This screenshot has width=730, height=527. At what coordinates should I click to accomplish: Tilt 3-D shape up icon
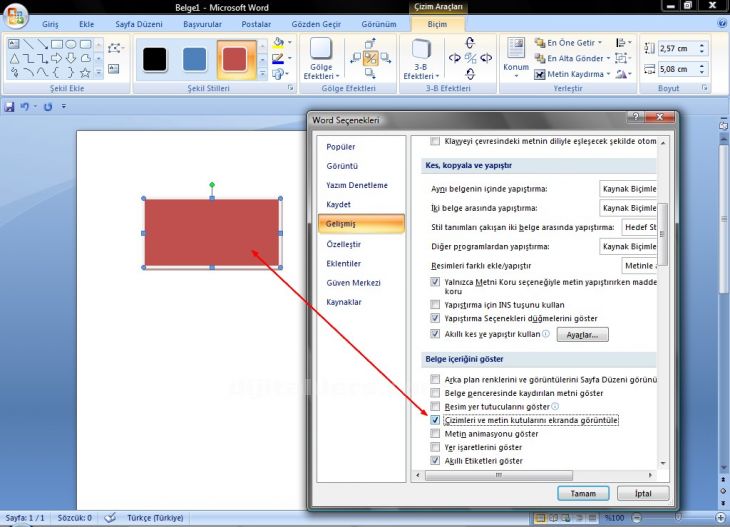(x=470, y=43)
